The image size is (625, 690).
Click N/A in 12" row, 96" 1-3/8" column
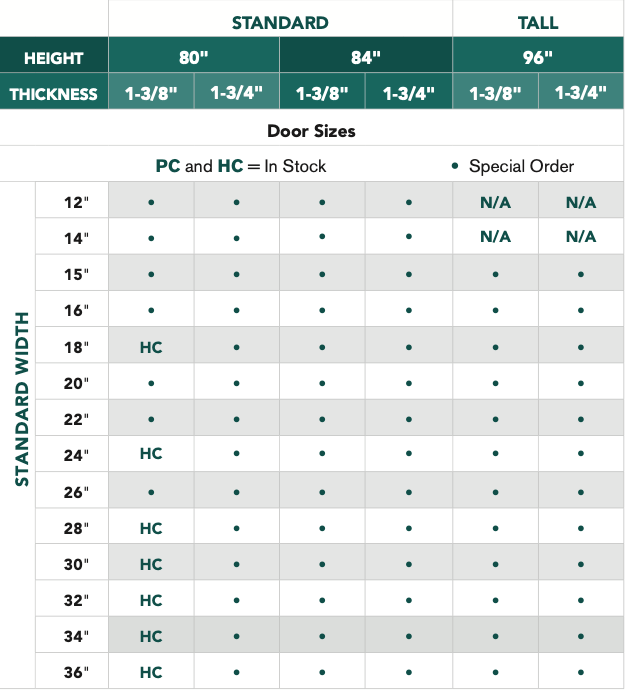coord(495,202)
